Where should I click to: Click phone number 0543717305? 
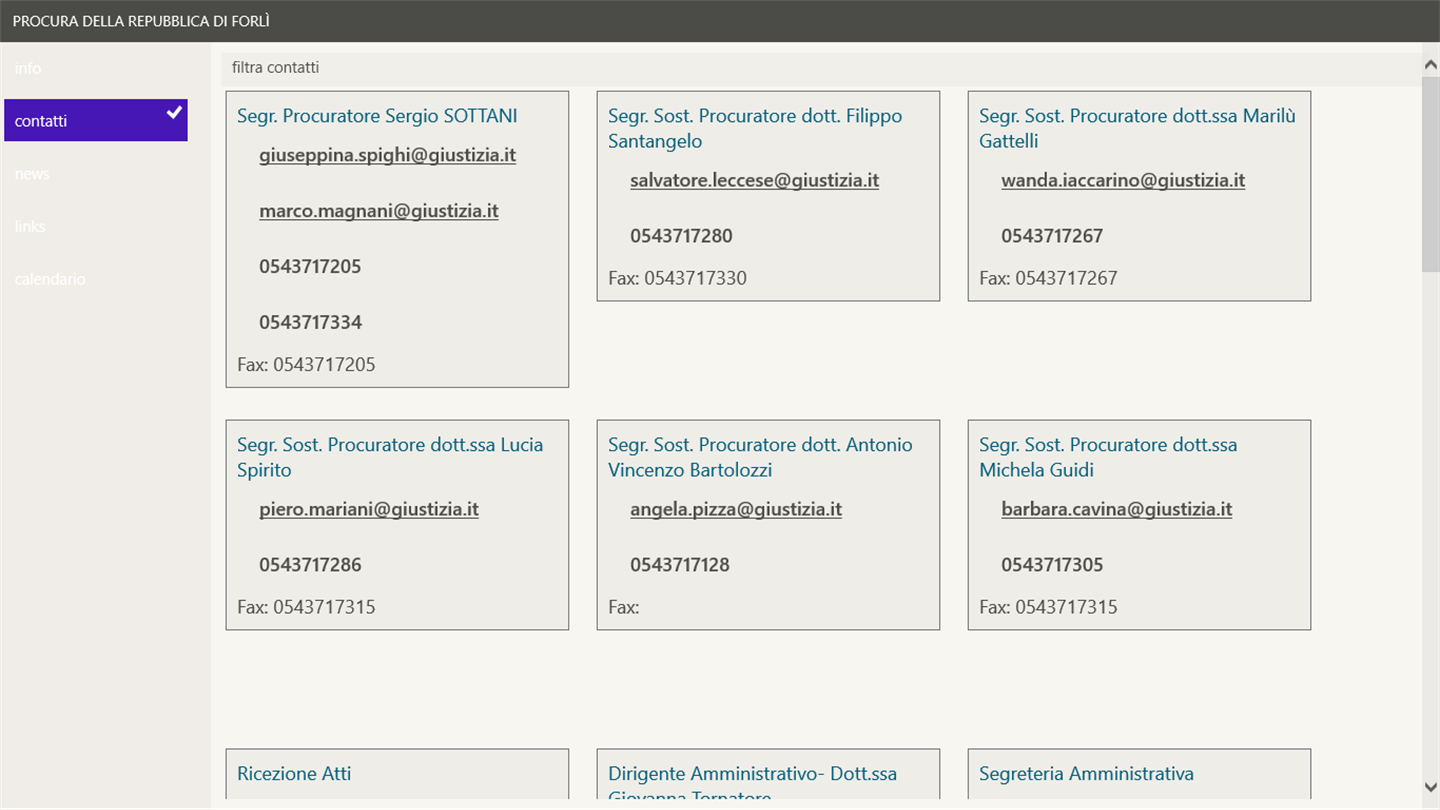click(x=1052, y=565)
